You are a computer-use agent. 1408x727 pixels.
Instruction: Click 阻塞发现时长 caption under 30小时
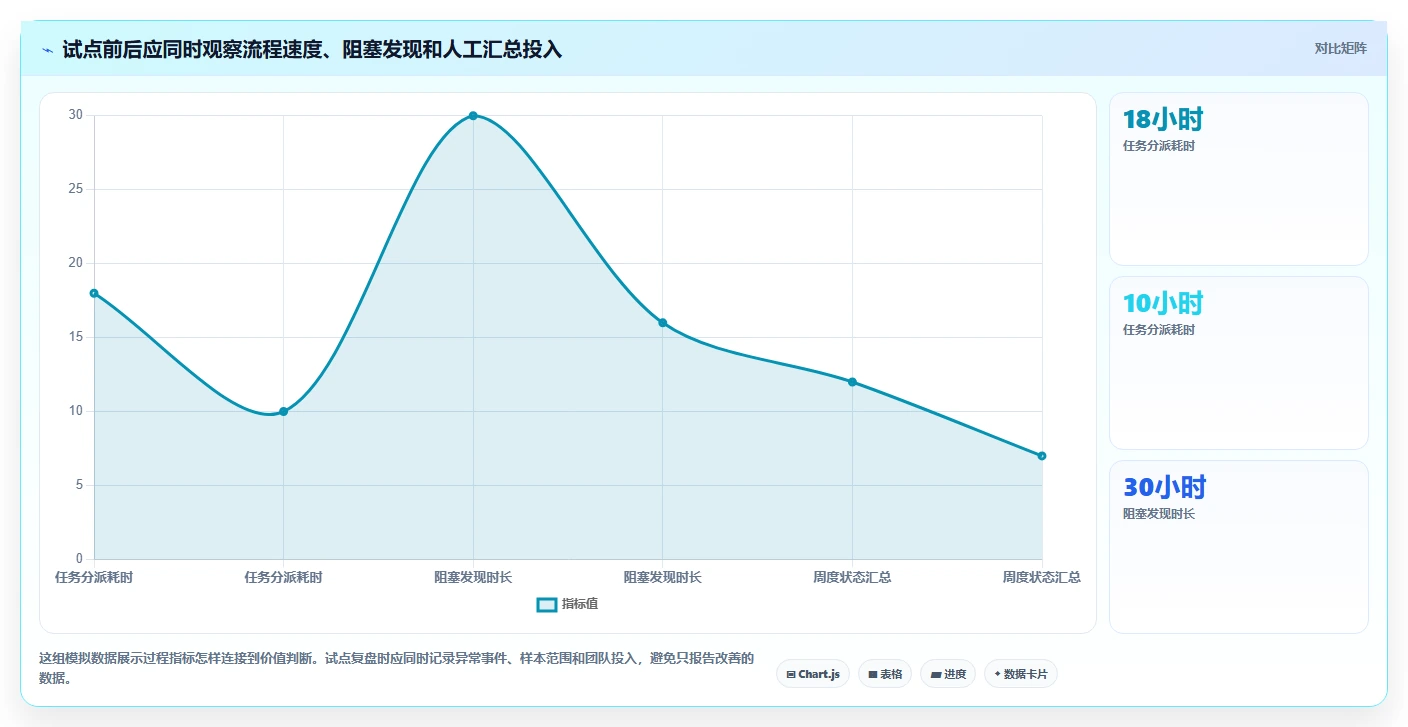coord(1159,514)
